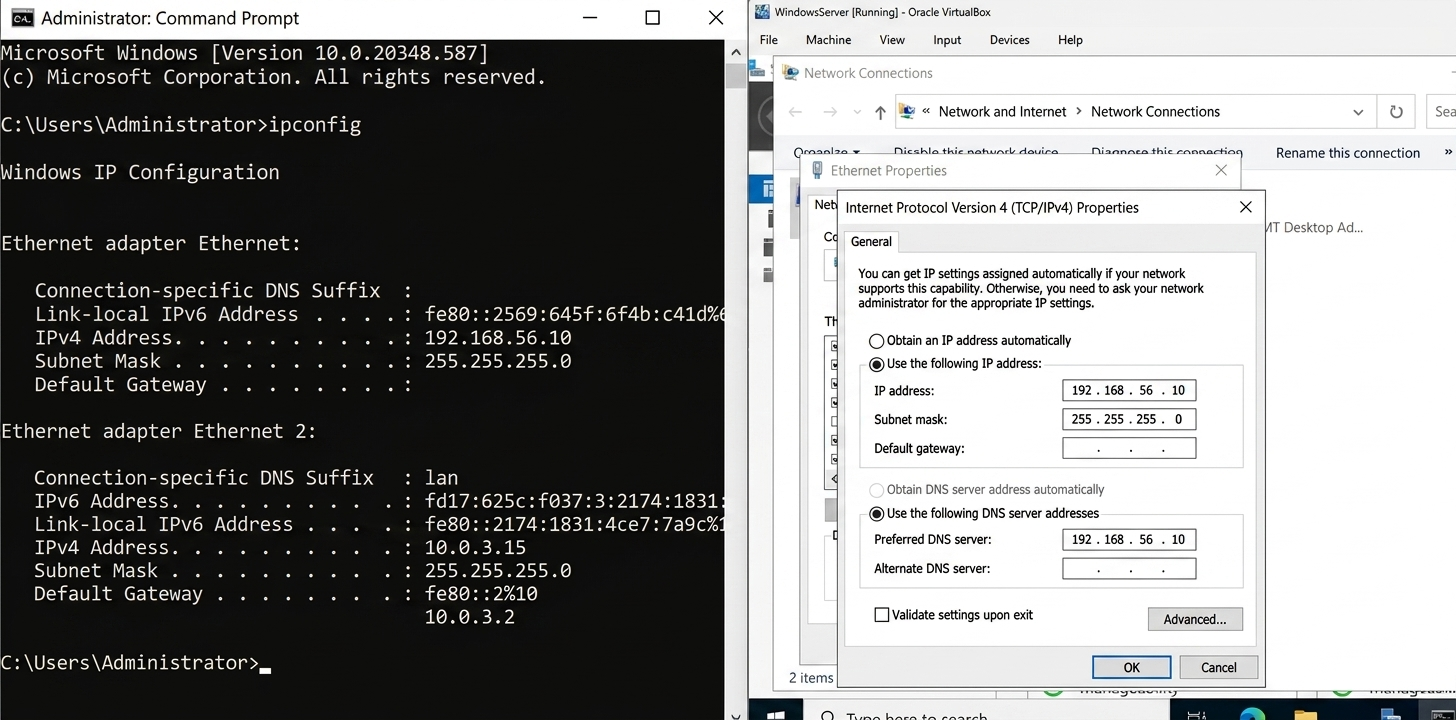1456x720 pixels.
Task: Click IPv4 Address 10.0.3.15 line
Action: [x=280, y=548]
